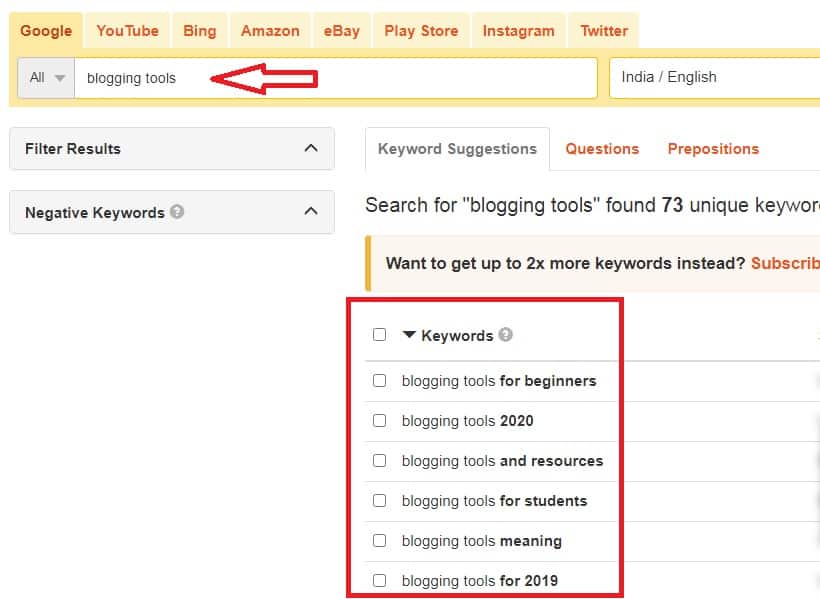
Task: Click the Filter Results panel title
Action: pyautogui.click(x=73, y=149)
